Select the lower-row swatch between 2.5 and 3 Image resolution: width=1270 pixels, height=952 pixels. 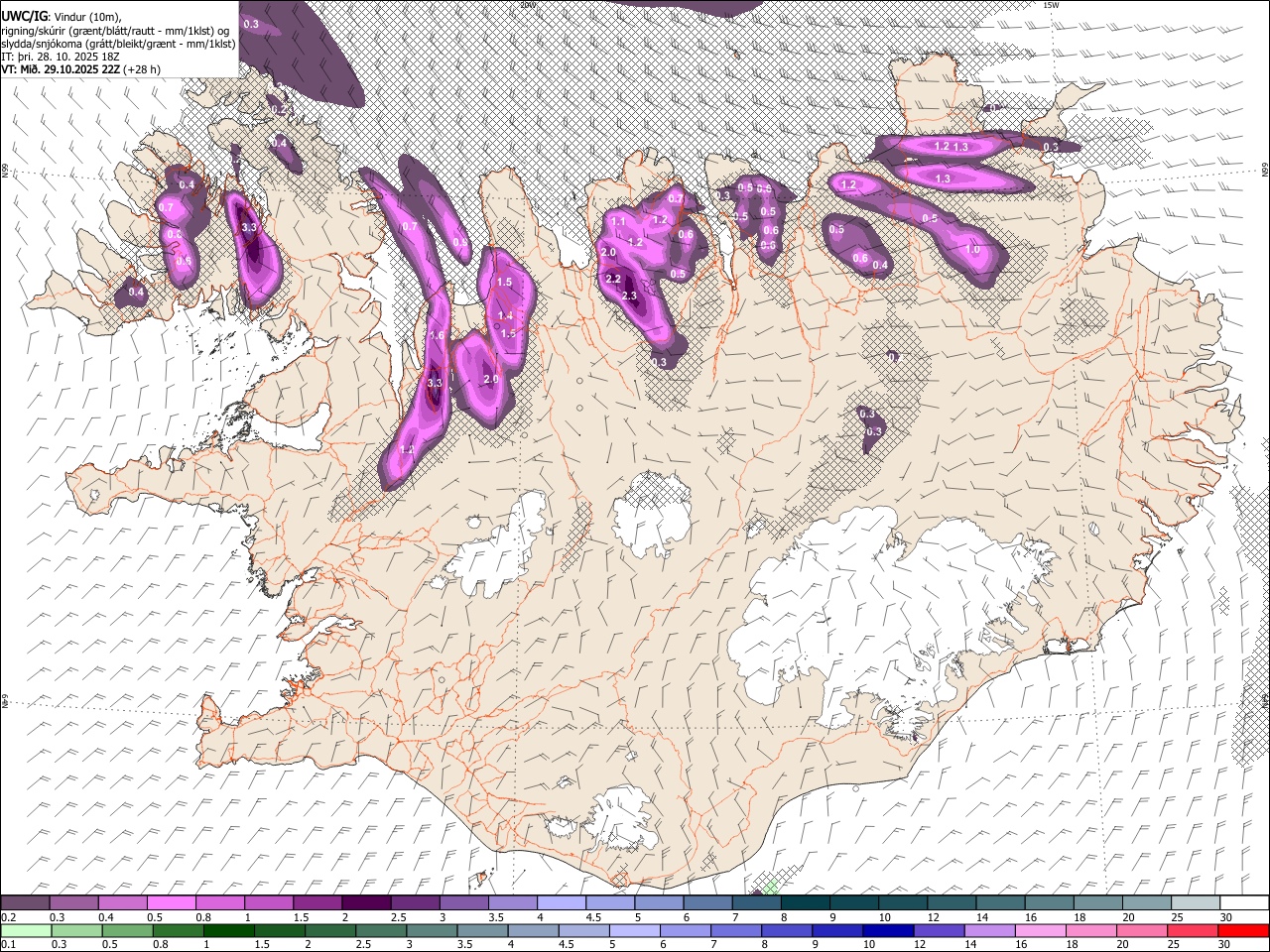(x=381, y=931)
